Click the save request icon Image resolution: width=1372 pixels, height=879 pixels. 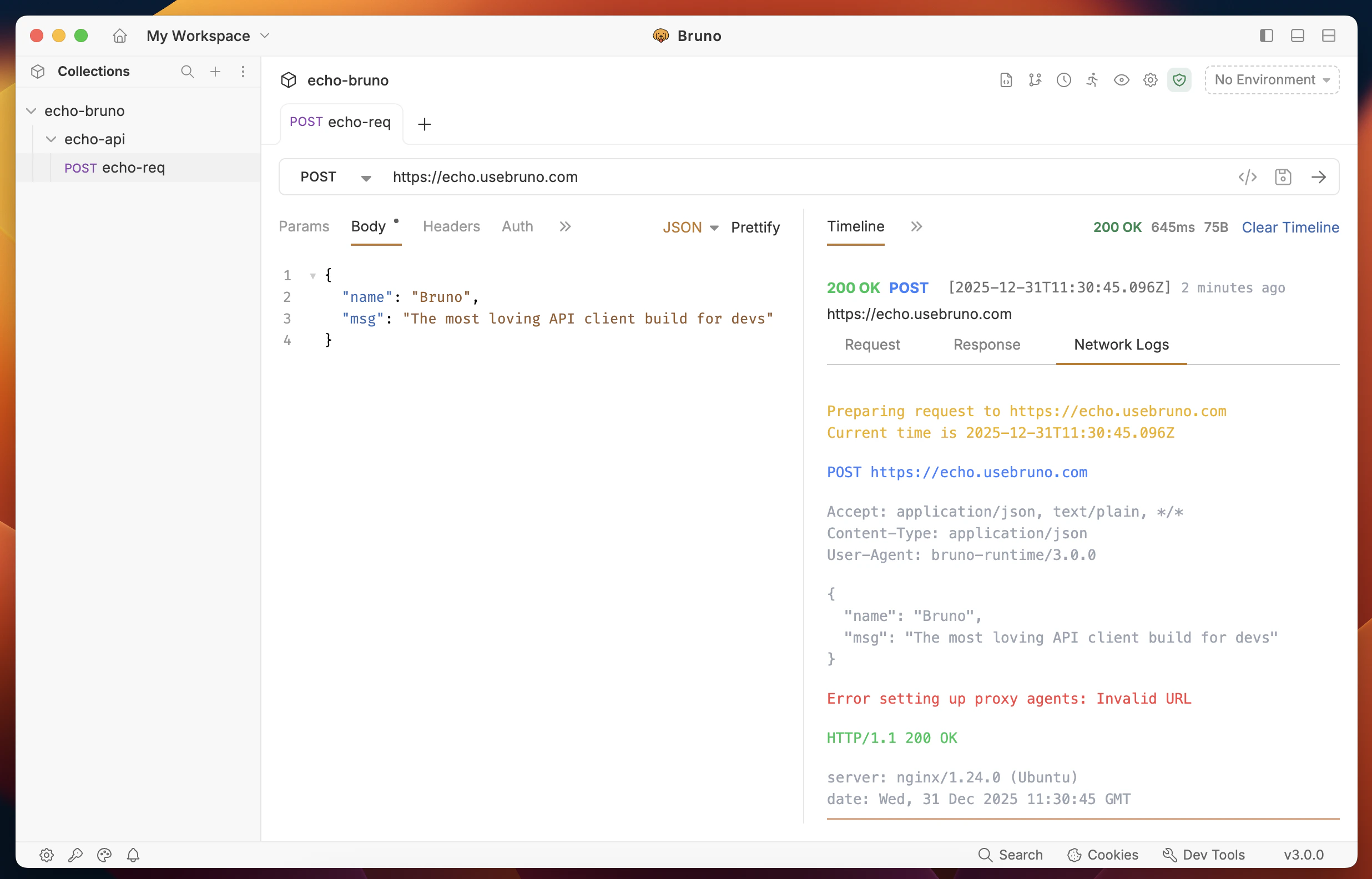point(1283,177)
